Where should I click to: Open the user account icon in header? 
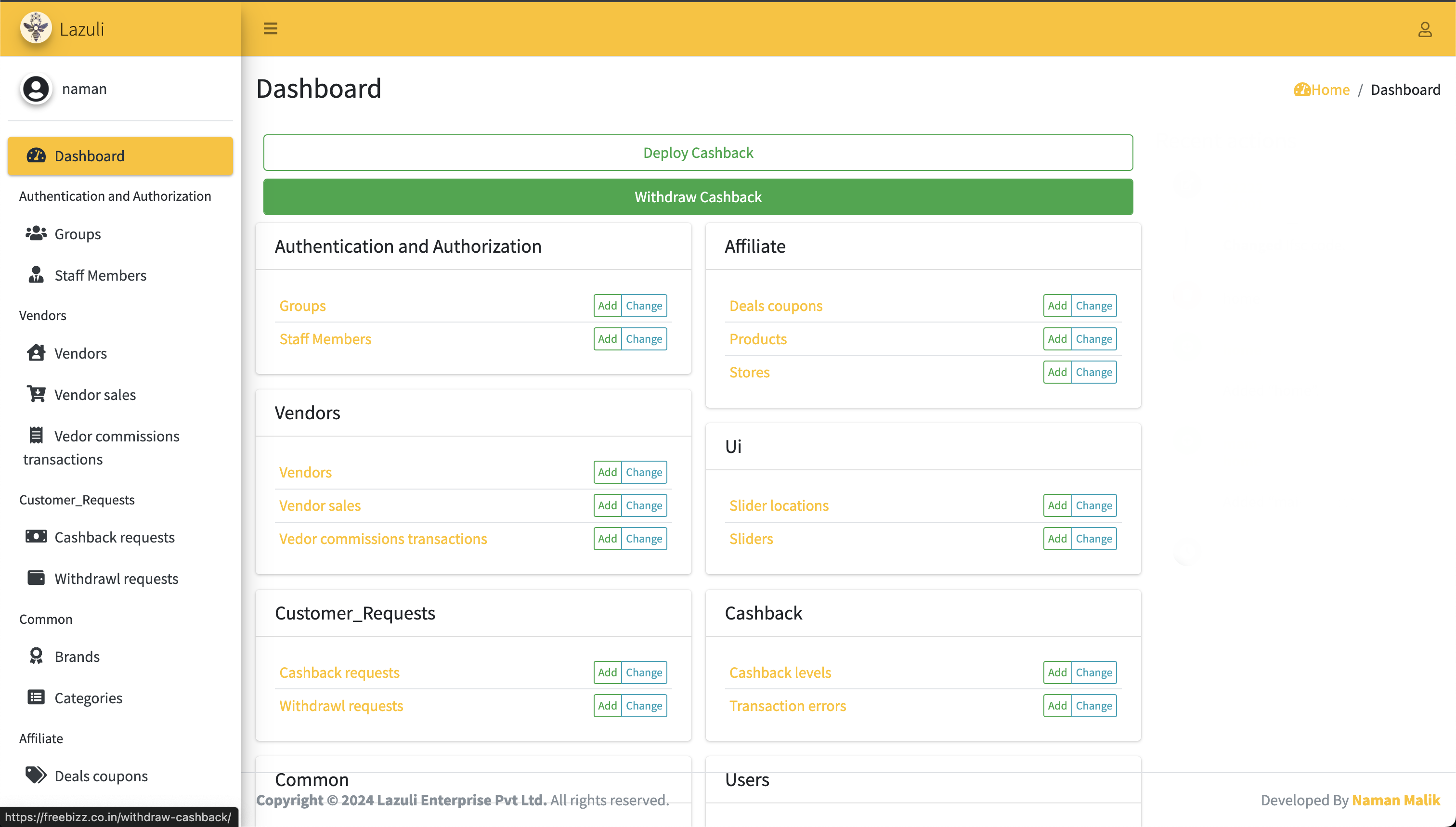click(1425, 29)
